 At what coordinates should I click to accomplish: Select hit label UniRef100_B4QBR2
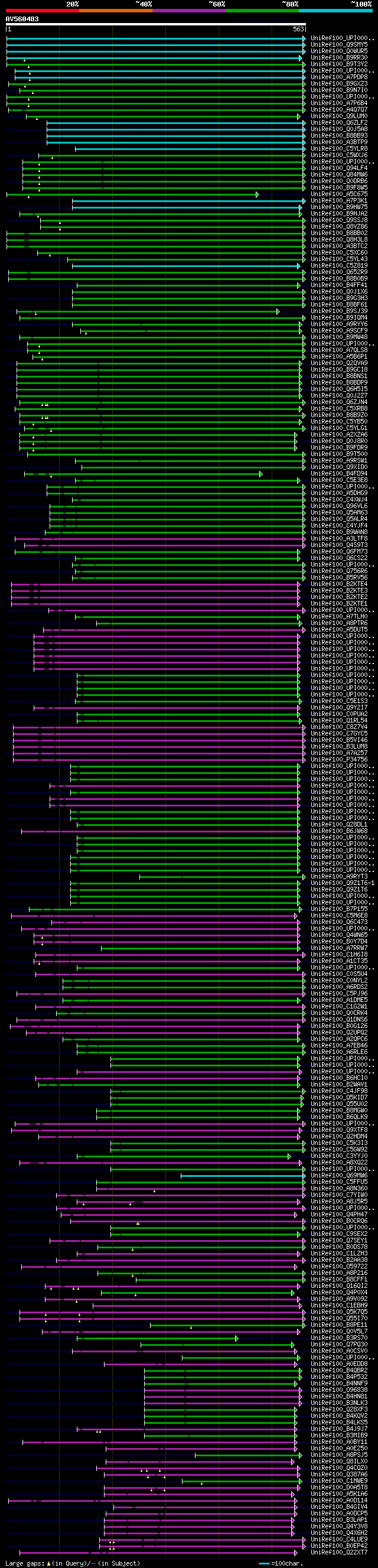(x=339, y=1370)
